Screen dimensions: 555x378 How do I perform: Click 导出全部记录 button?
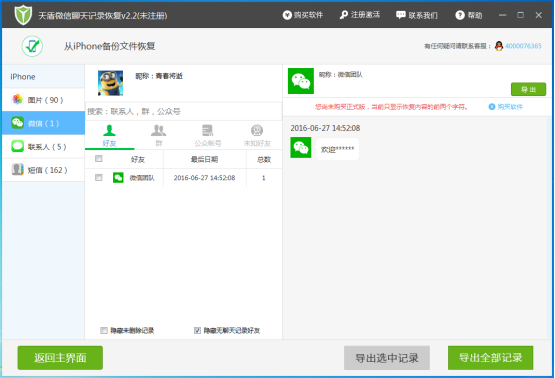click(x=491, y=358)
